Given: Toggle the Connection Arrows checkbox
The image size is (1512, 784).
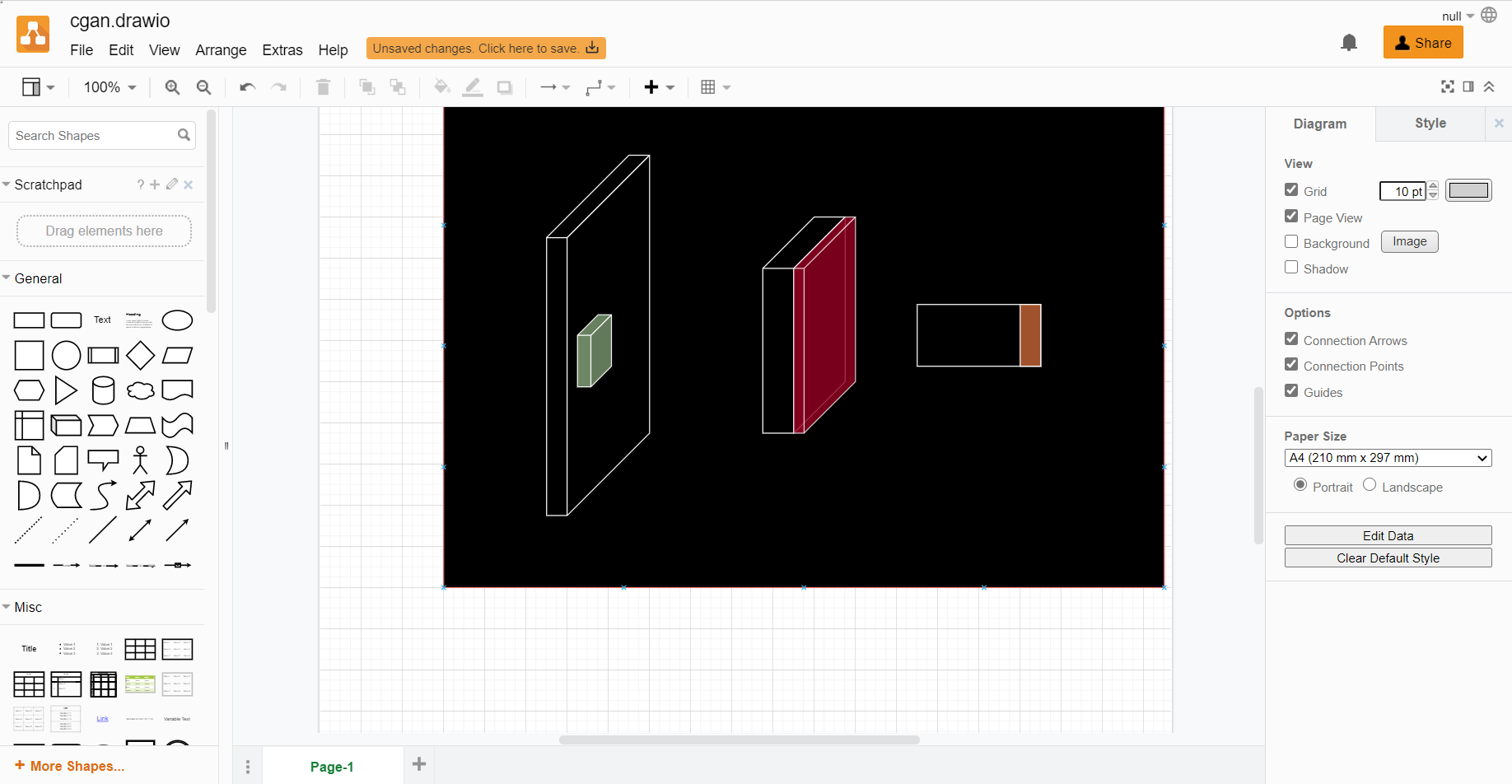Looking at the screenshot, I should (1291, 338).
